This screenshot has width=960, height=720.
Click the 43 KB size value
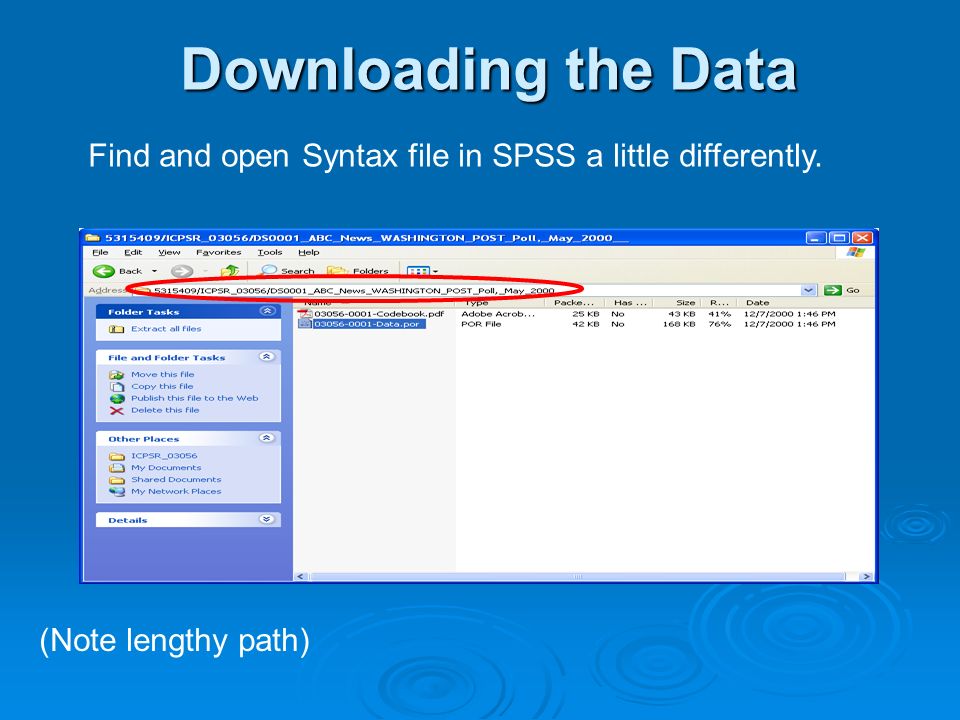[x=683, y=313]
